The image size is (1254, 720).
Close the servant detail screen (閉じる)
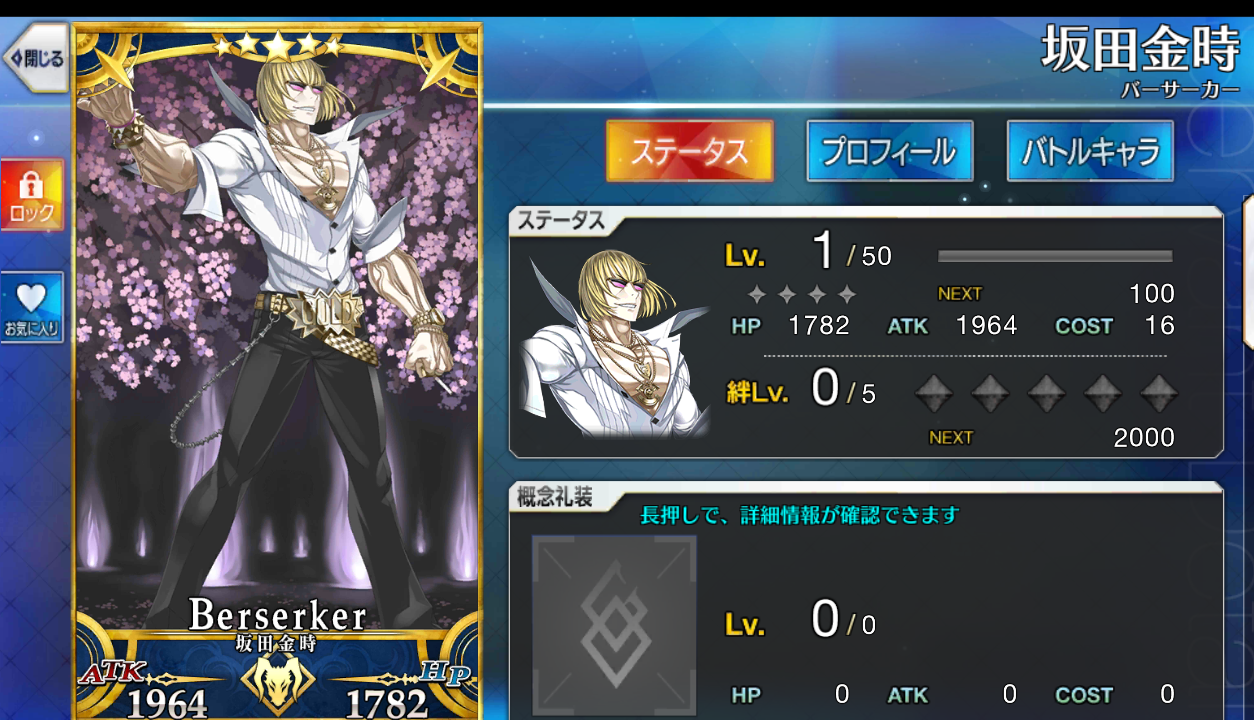35,58
